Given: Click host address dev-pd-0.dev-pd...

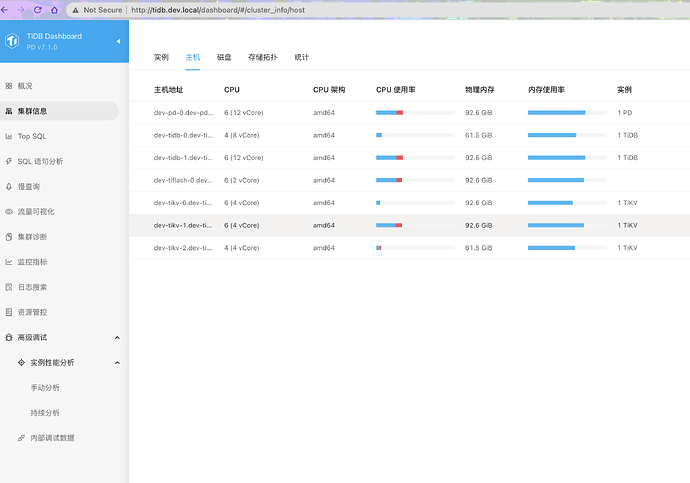Looking at the screenshot, I should click(183, 113).
